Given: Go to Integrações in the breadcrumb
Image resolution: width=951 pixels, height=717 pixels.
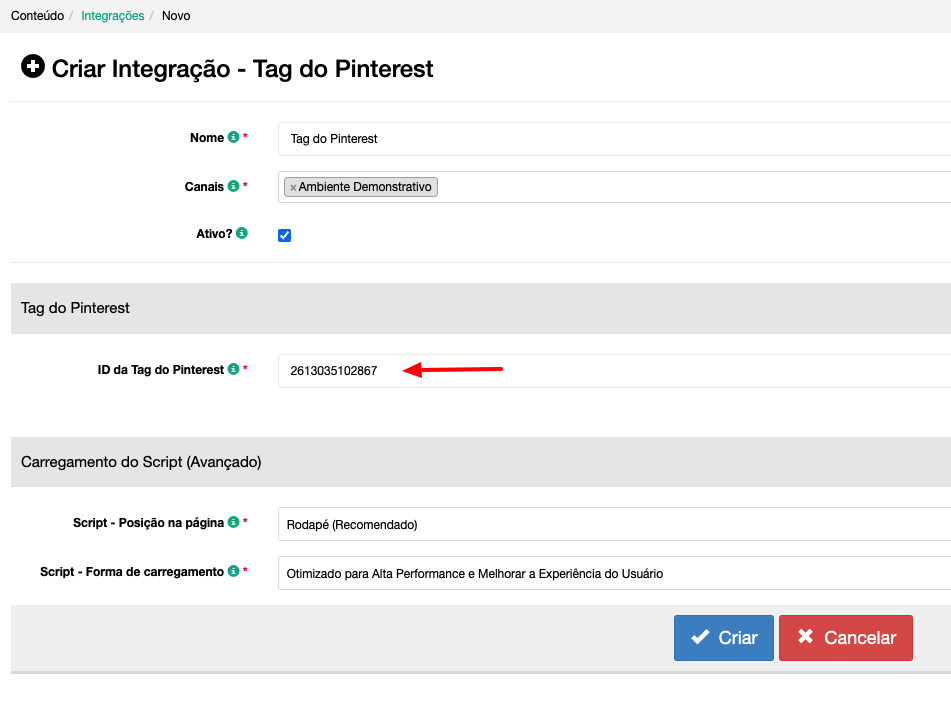Looking at the screenshot, I should point(112,16).
